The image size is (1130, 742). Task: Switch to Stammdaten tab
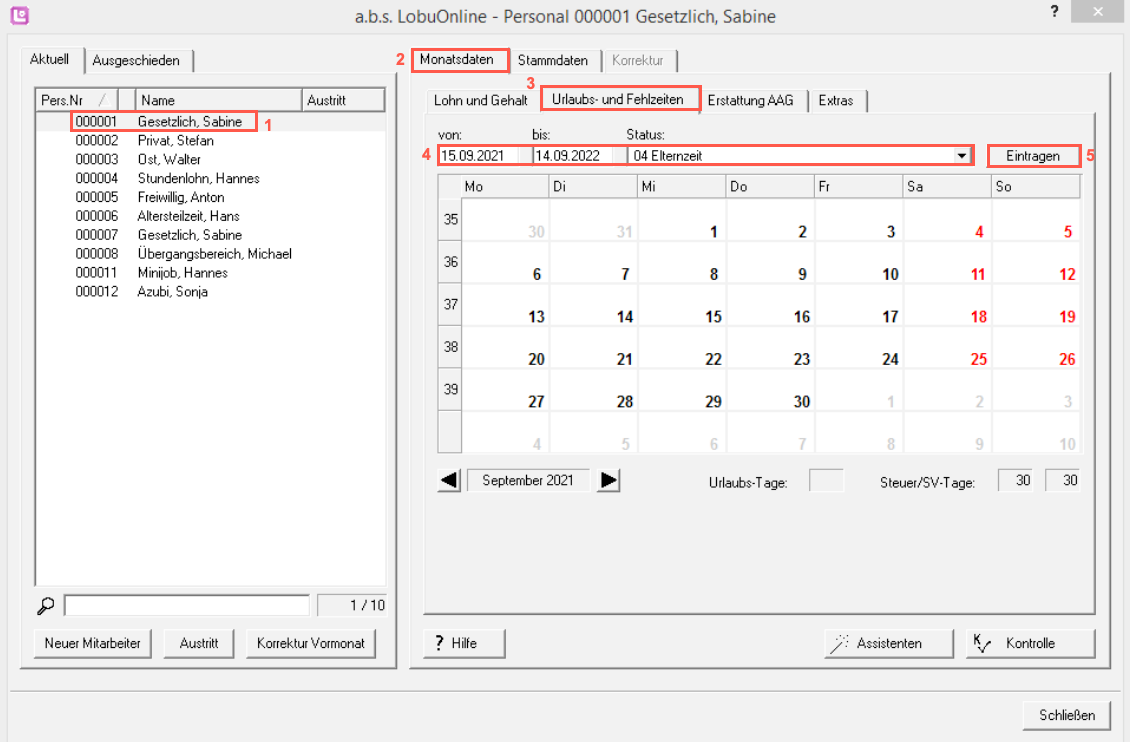click(x=553, y=61)
